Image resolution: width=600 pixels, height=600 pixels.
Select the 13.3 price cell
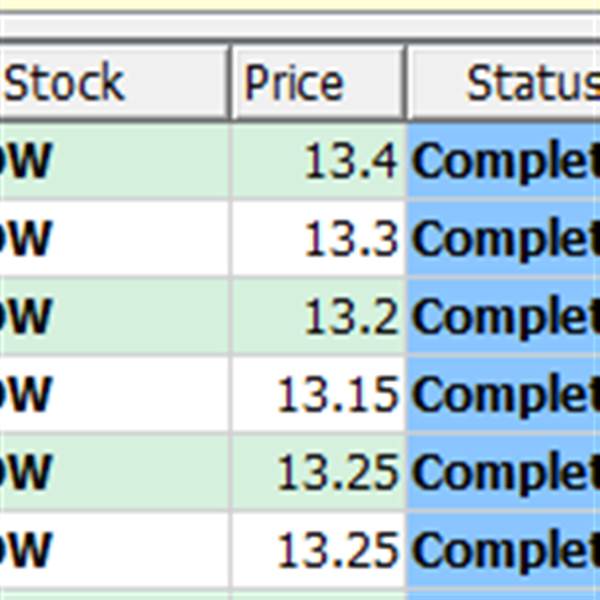tap(320, 239)
